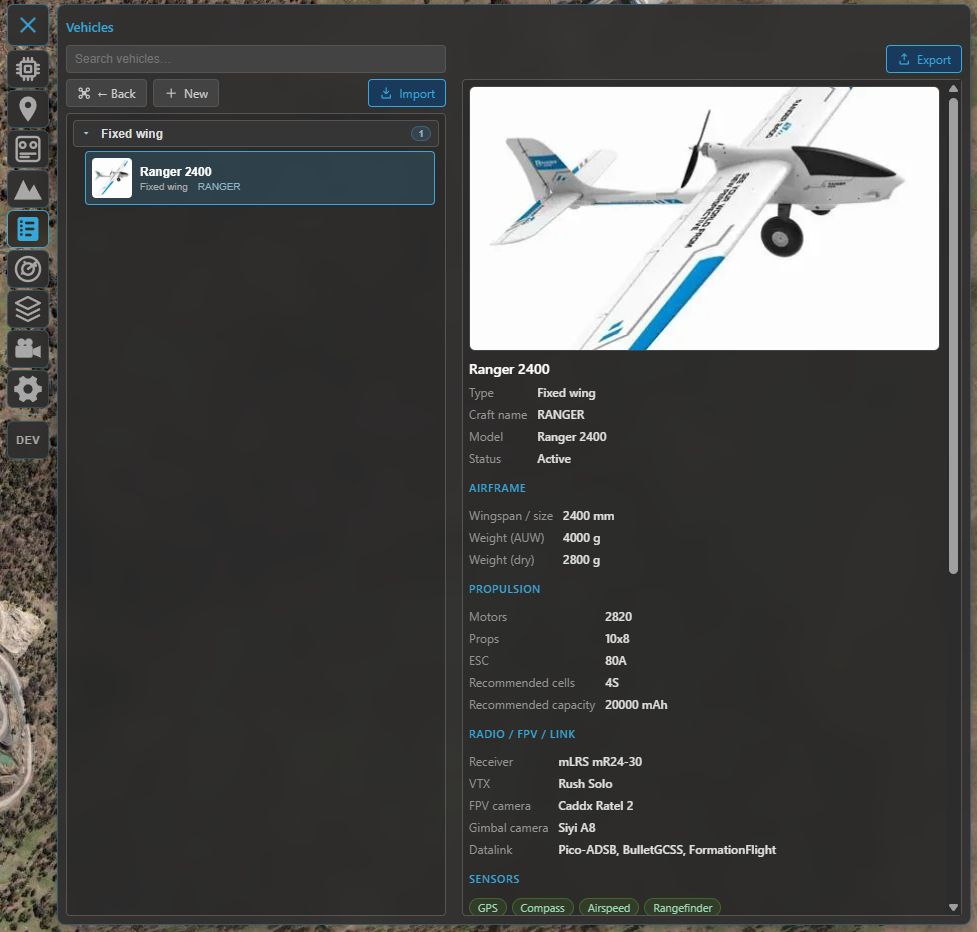The image size is (977, 932).
Task: Create a New vehicle
Action: pyautogui.click(x=186, y=93)
